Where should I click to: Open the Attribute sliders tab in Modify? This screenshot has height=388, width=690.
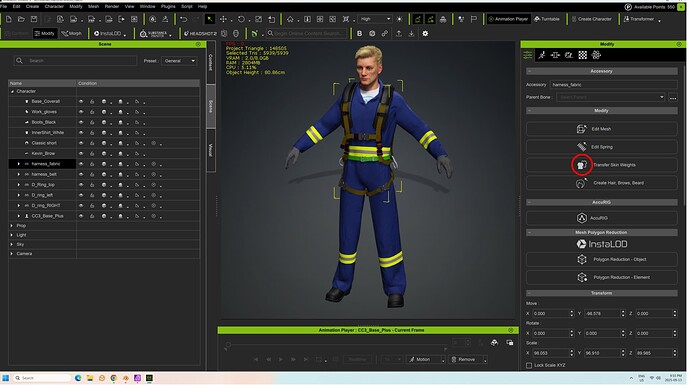click(x=528, y=55)
